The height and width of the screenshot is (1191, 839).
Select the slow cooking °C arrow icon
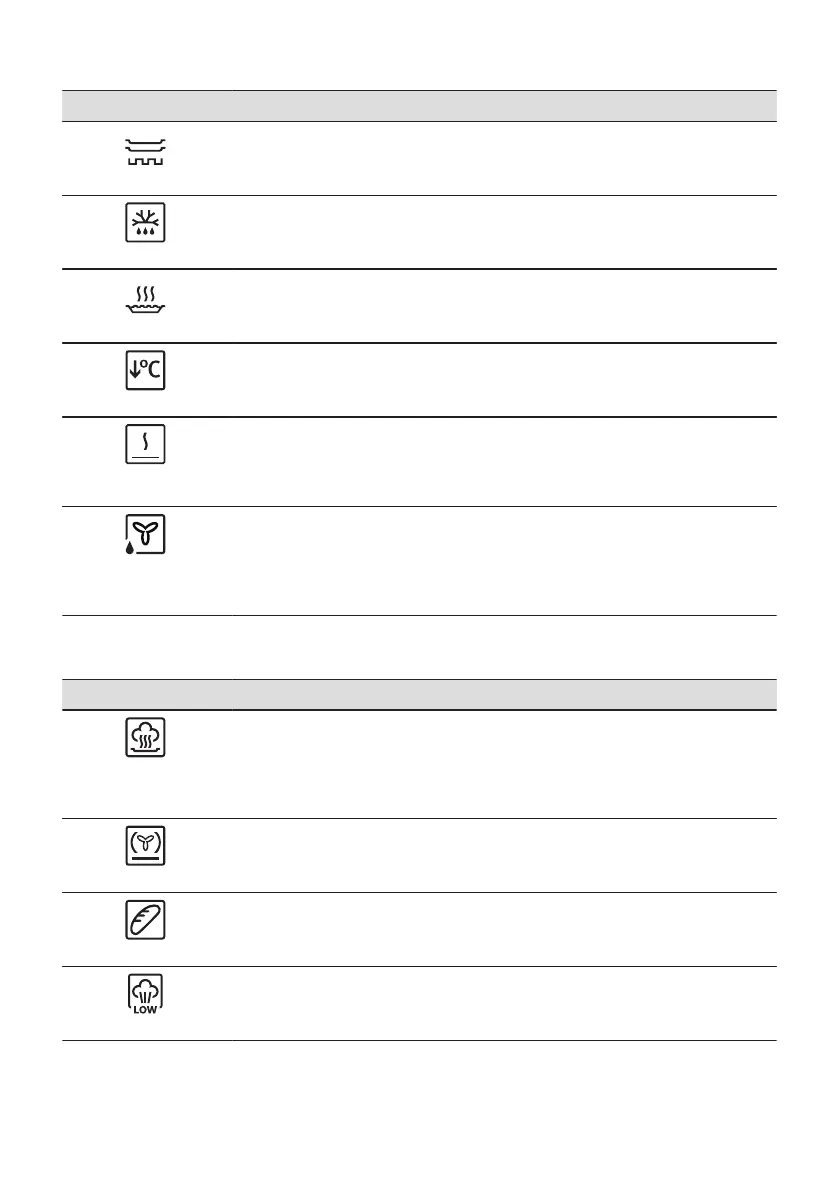pyautogui.click(x=146, y=372)
